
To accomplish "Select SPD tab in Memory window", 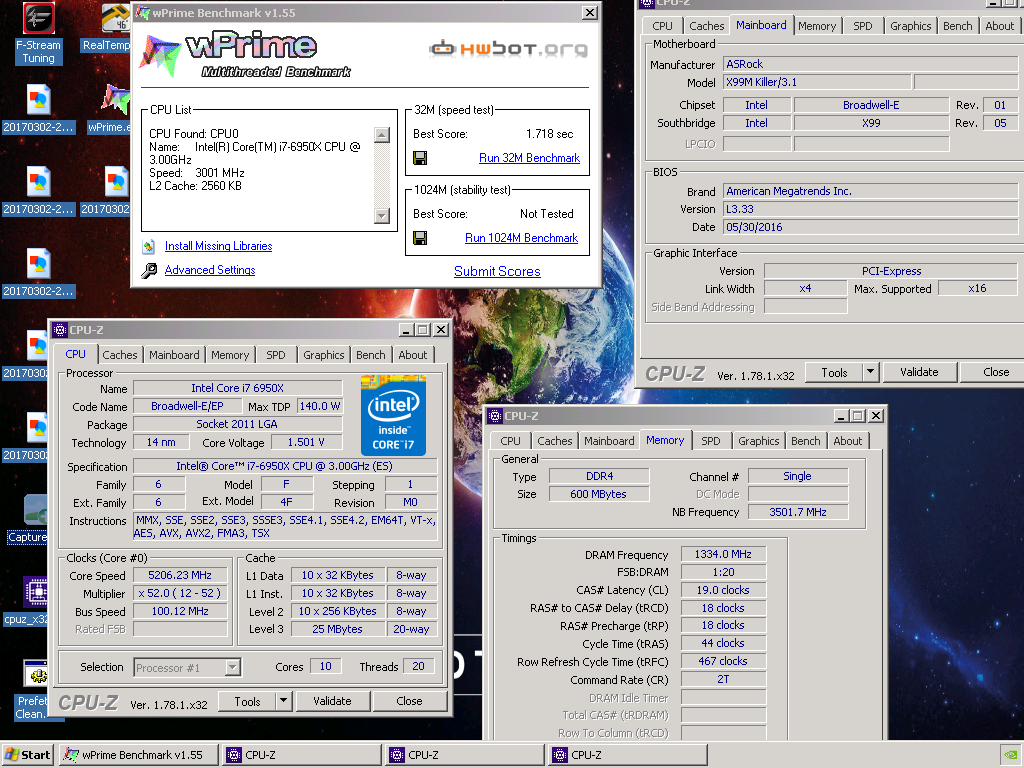I will pos(711,441).
